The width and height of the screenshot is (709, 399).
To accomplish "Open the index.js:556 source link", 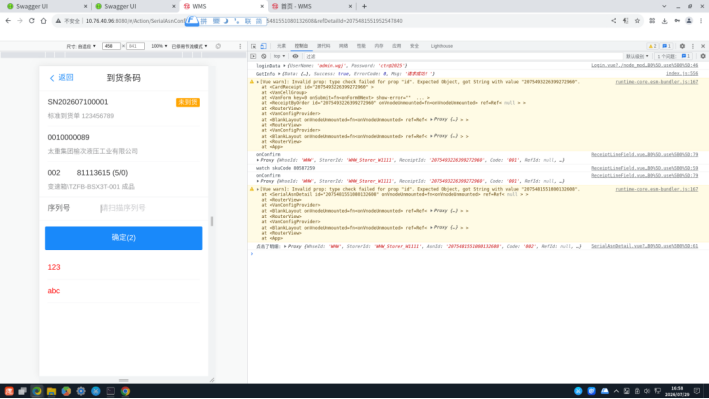I will [681, 74].
